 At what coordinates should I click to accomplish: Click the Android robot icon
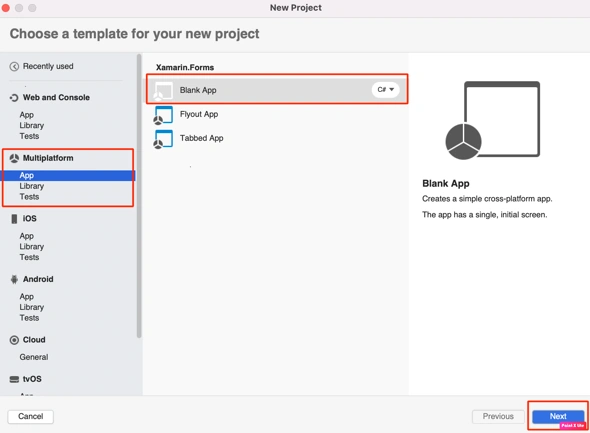point(14,280)
